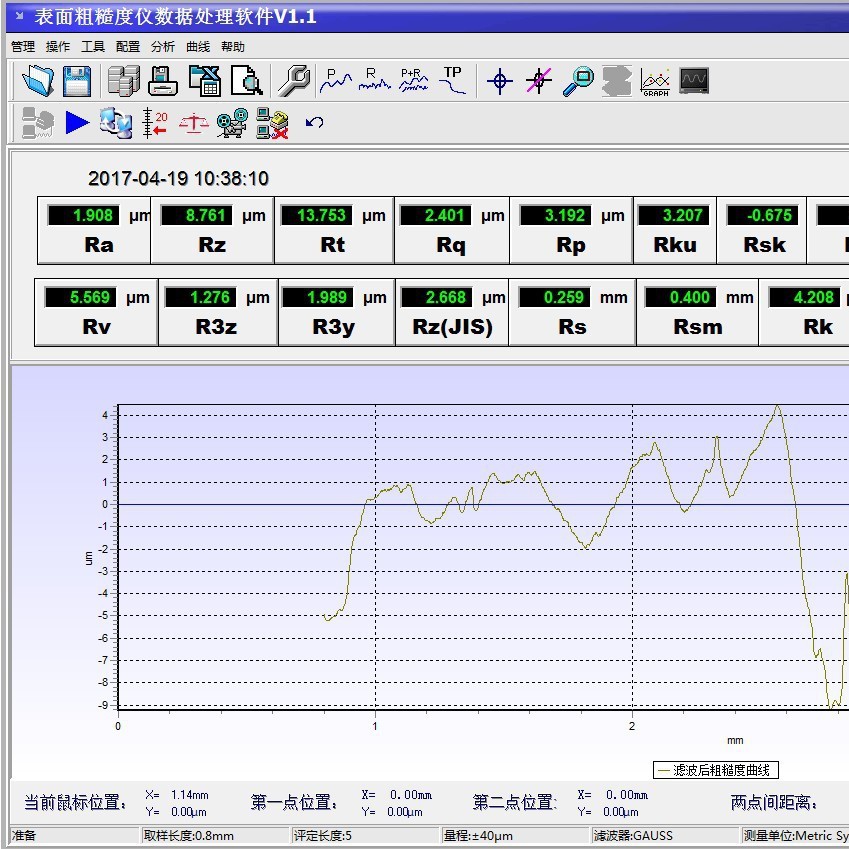Click the printer icon in toolbar
This screenshot has width=849, height=849.
coord(163,81)
